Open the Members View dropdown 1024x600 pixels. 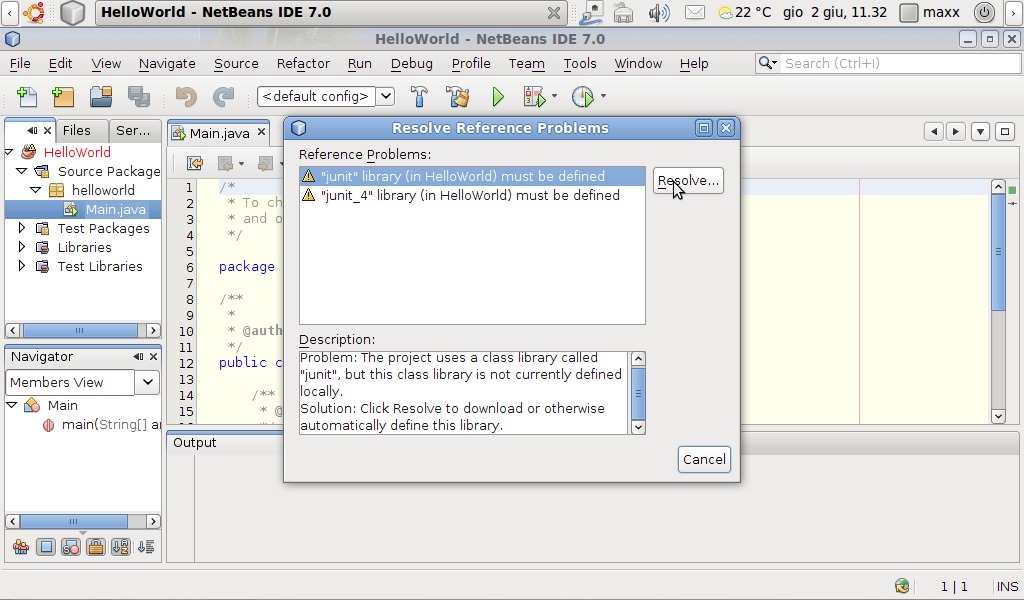148,382
